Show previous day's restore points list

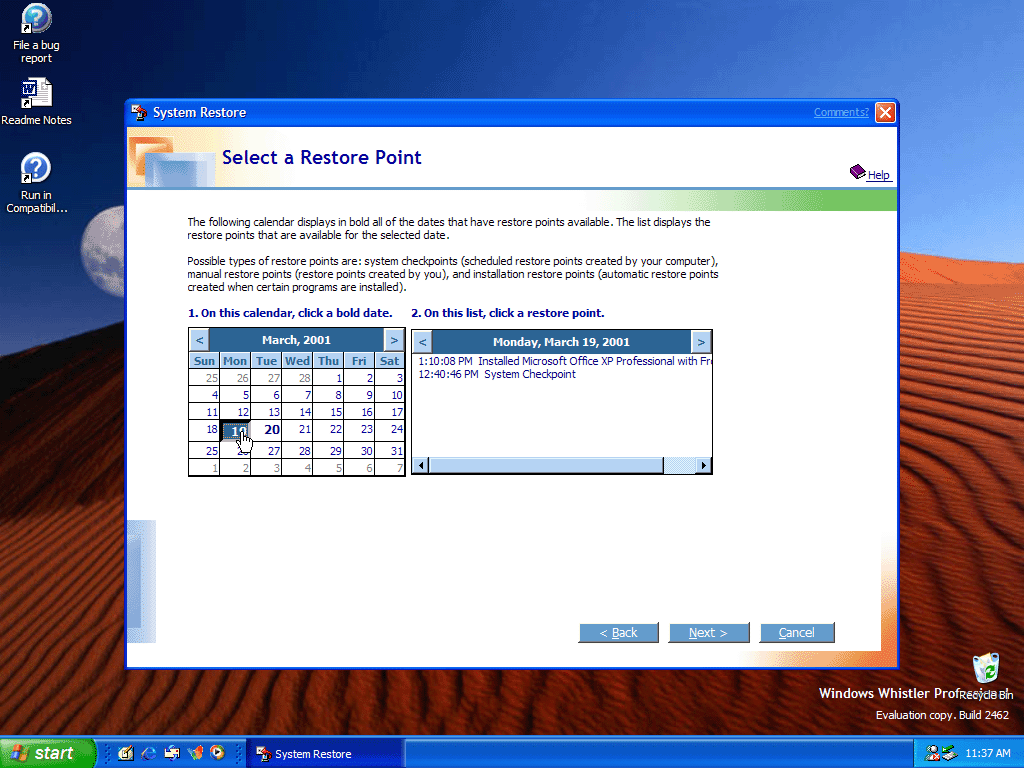(423, 342)
